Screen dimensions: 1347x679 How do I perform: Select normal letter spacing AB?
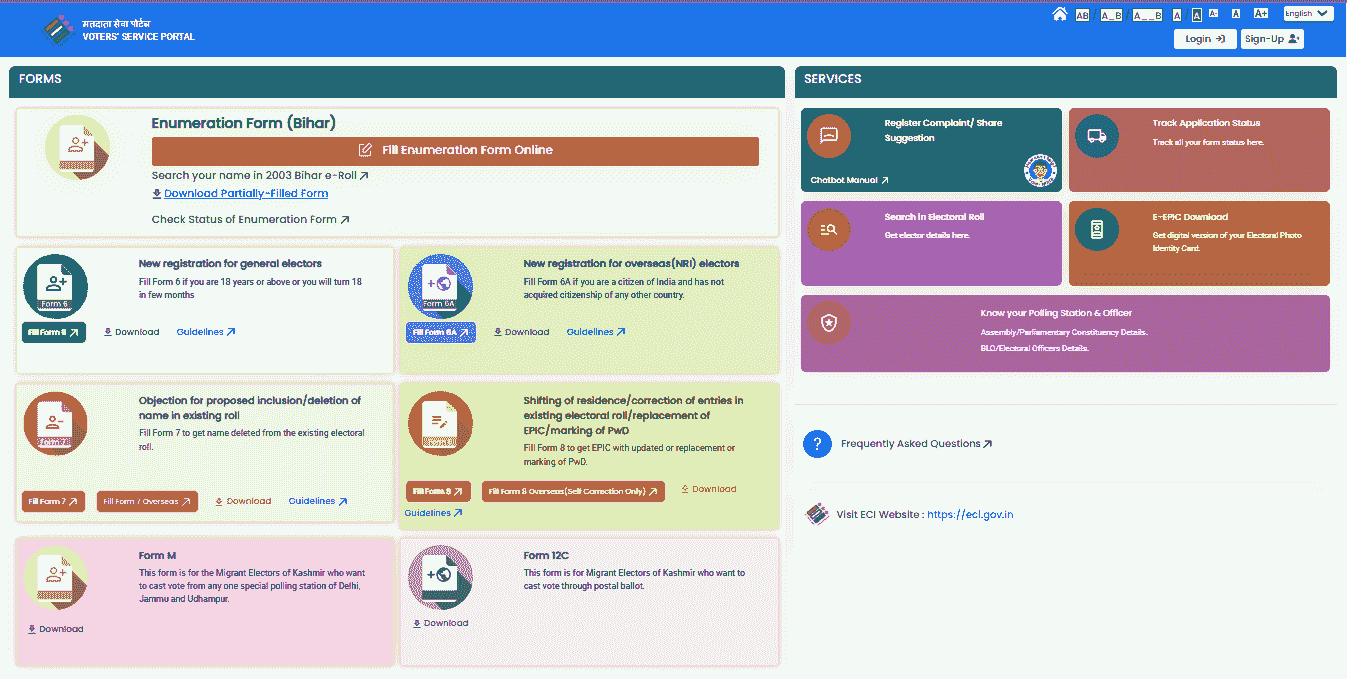(1082, 15)
